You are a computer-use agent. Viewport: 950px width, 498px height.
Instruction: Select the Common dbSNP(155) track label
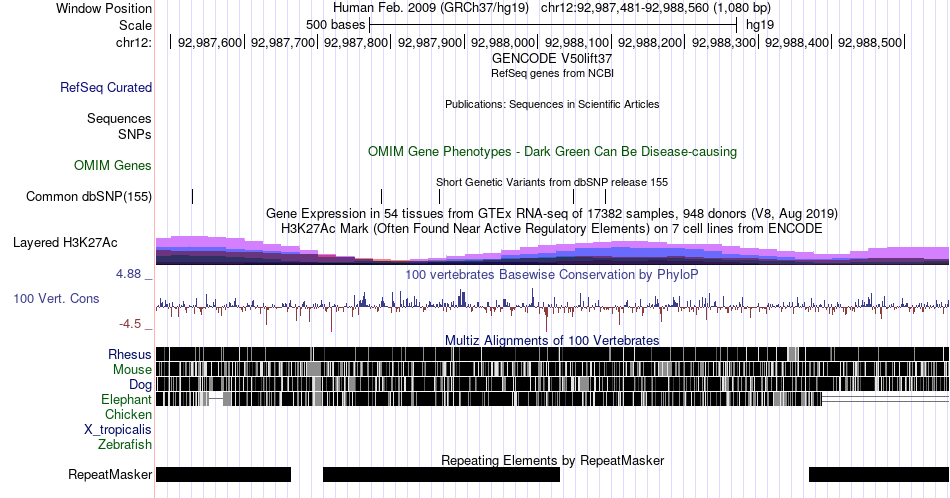pyautogui.click(x=89, y=196)
